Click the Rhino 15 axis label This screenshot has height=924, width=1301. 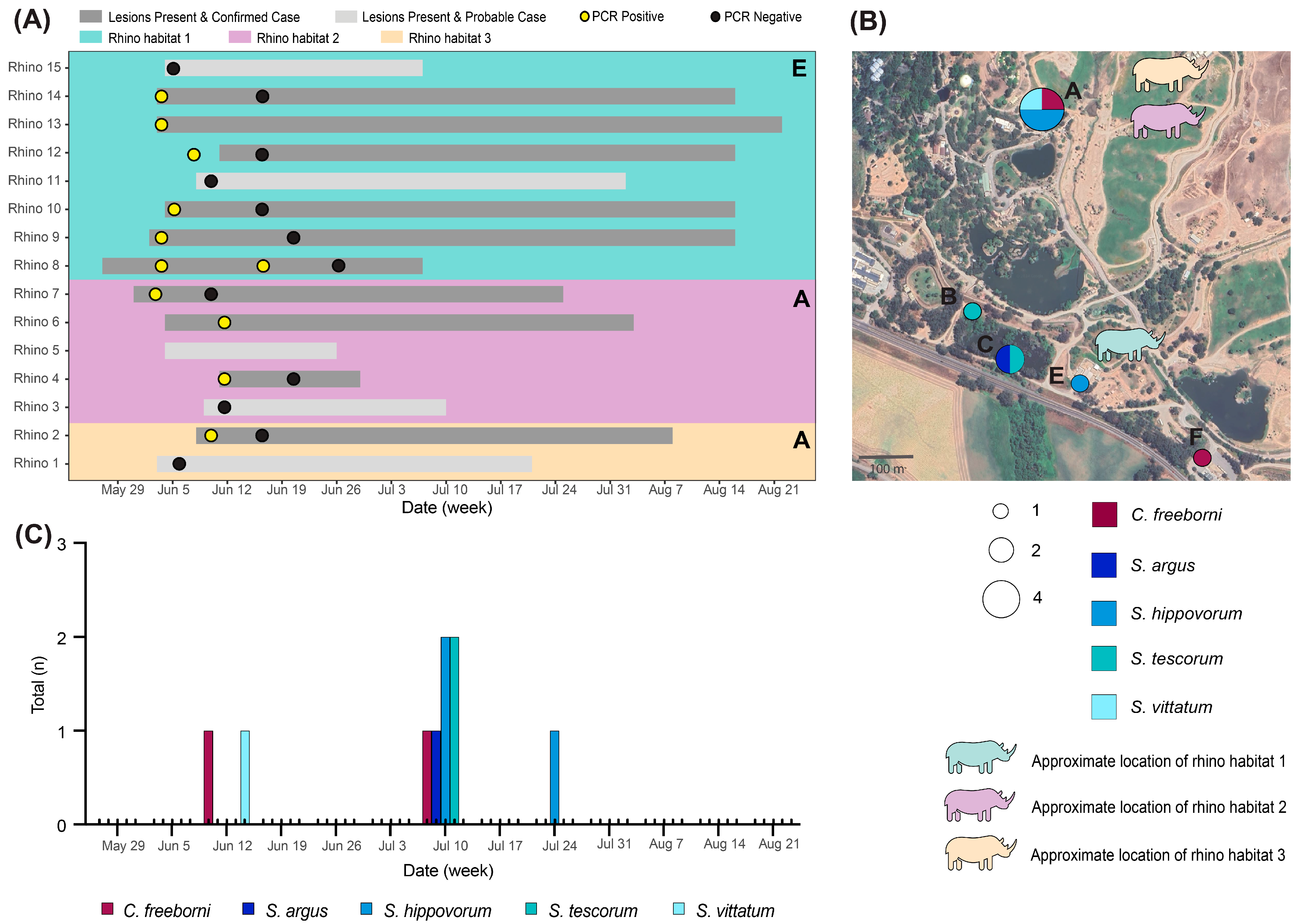point(34,67)
